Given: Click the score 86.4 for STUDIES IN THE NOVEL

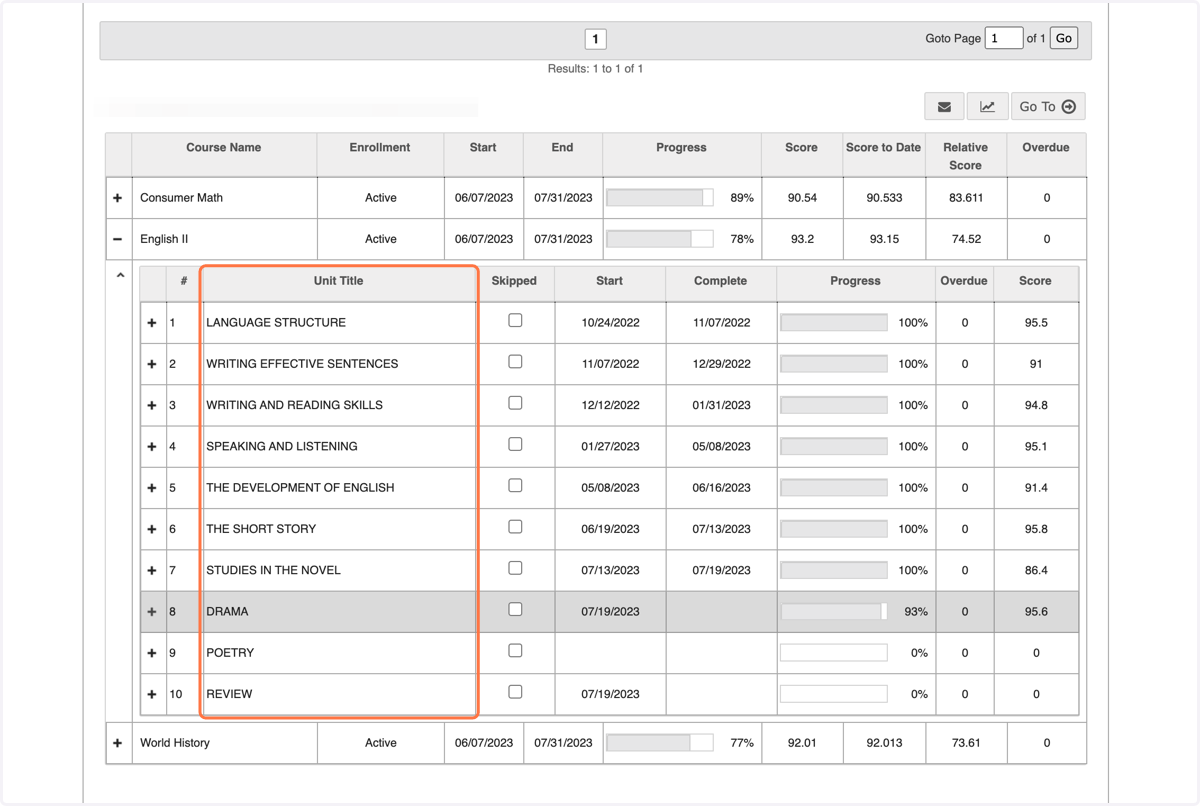Looking at the screenshot, I should 1036,570.
